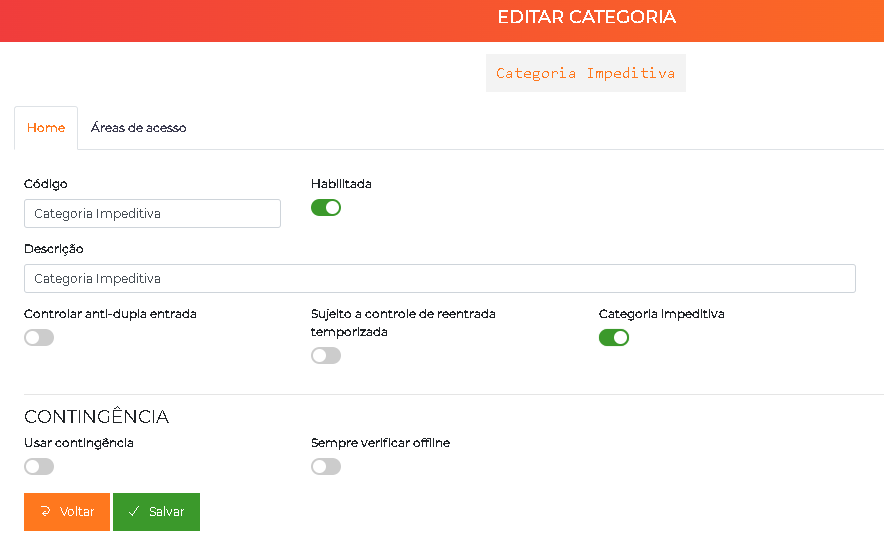This screenshot has width=884, height=543.
Task: Select the Home tab
Action: pyautogui.click(x=46, y=128)
